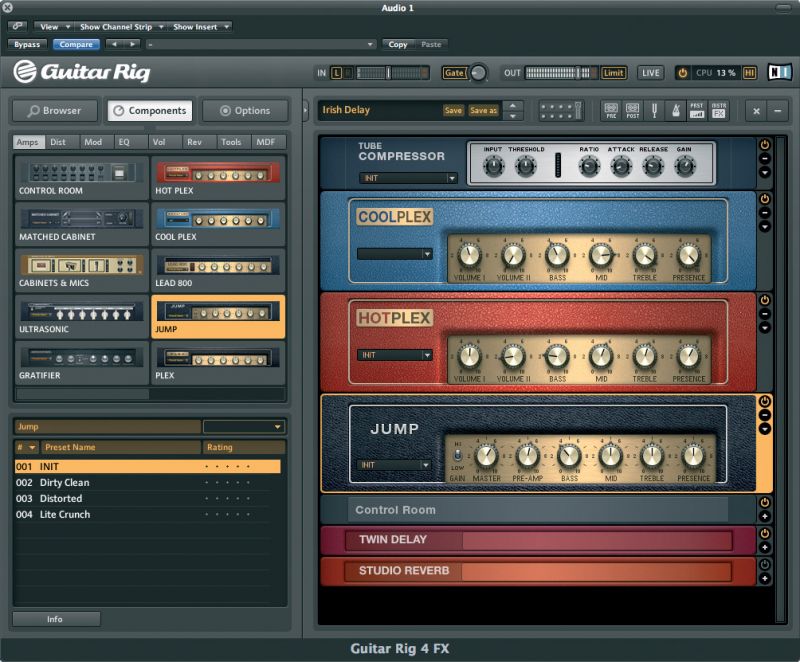The height and width of the screenshot is (662, 800).
Task: Minimize the Tube Compressor module
Action: (764, 159)
